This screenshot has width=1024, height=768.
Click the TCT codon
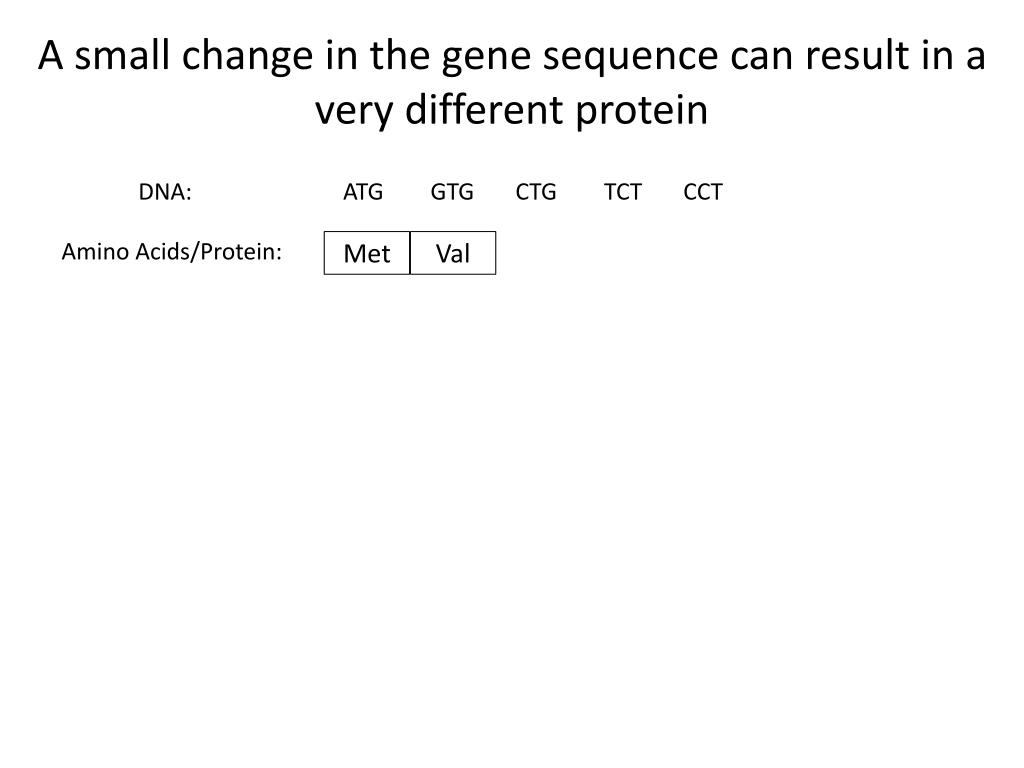pos(622,192)
